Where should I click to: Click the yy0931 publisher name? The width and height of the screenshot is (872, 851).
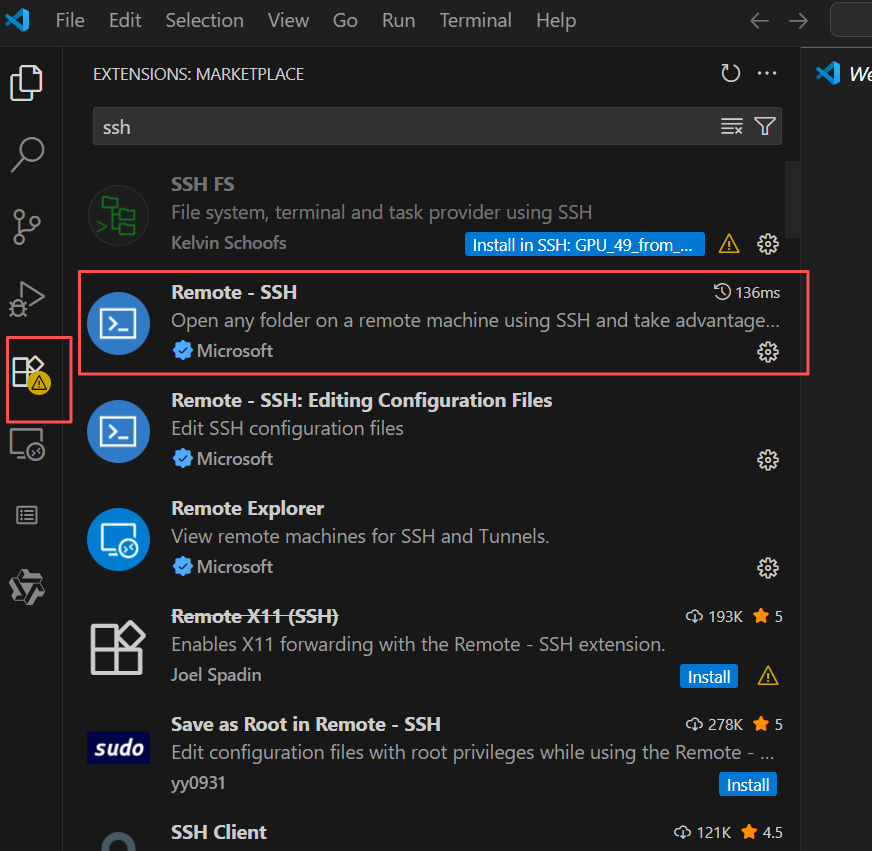coord(198,783)
